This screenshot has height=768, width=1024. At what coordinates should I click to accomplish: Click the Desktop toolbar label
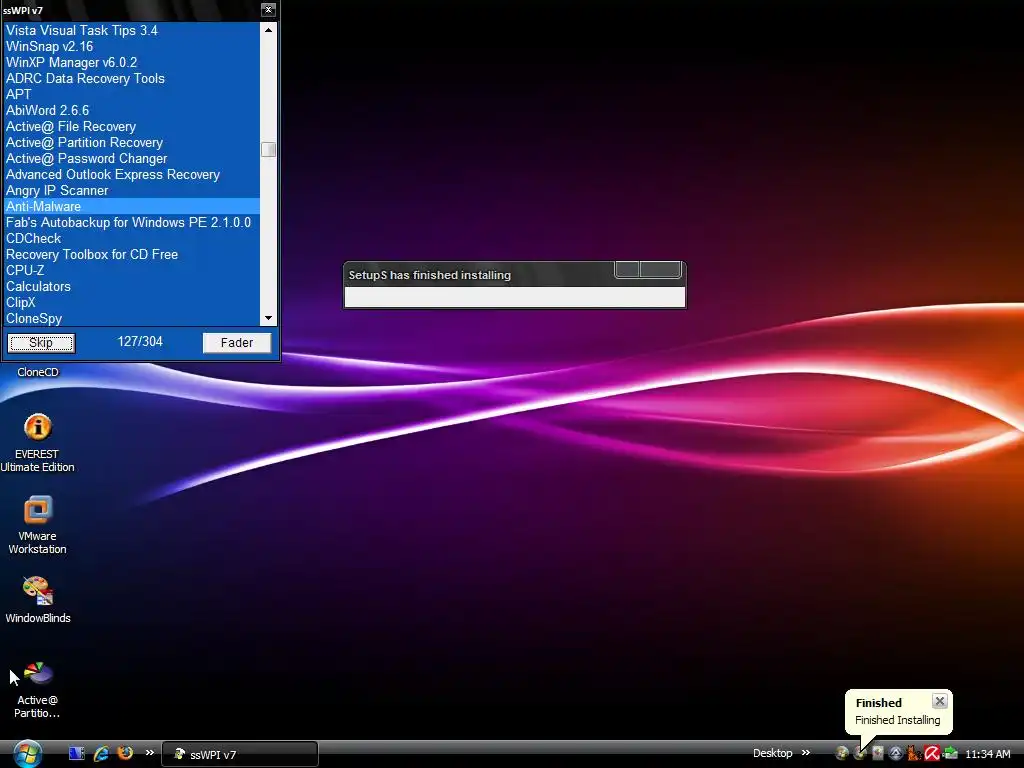772,753
